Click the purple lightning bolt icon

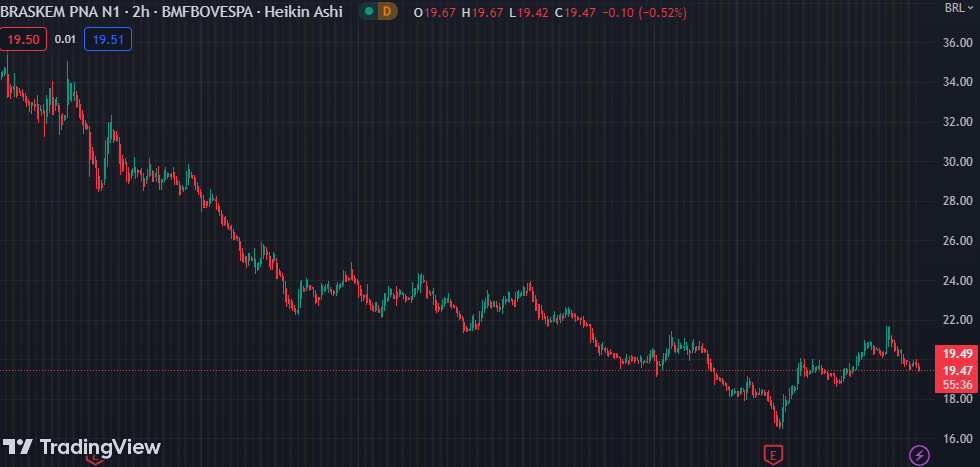[919, 455]
